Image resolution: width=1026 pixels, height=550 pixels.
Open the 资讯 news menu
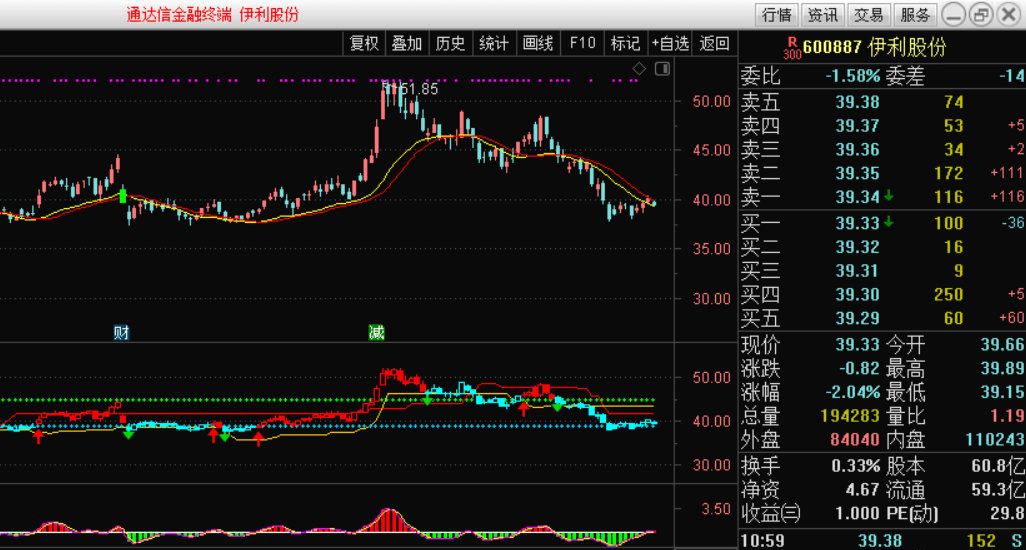point(823,14)
